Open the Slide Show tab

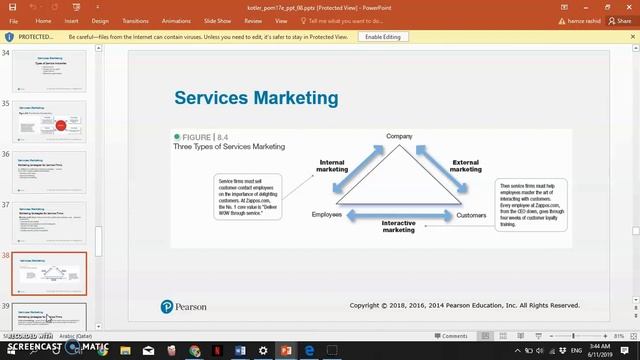tap(218, 21)
